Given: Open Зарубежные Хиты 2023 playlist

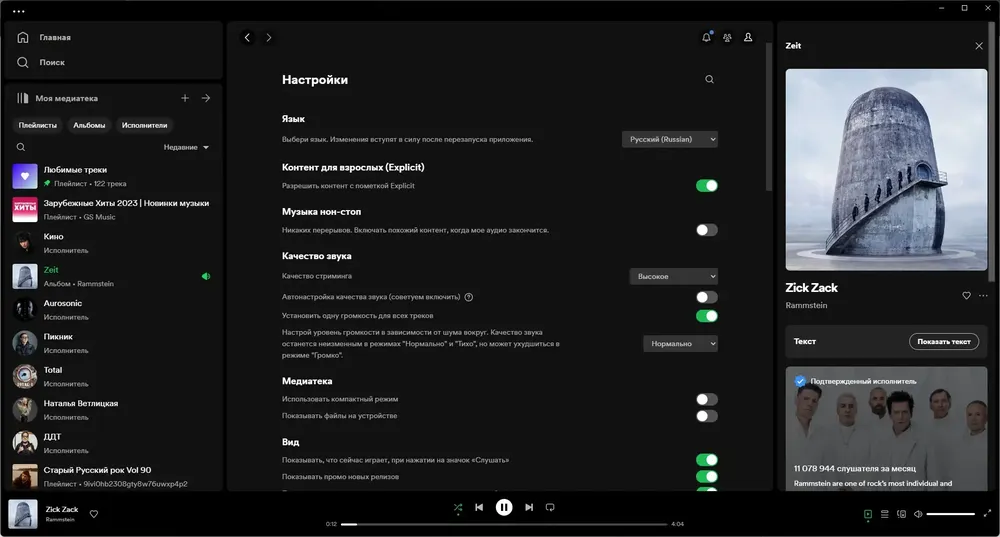Looking at the screenshot, I should click(x=114, y=210).
